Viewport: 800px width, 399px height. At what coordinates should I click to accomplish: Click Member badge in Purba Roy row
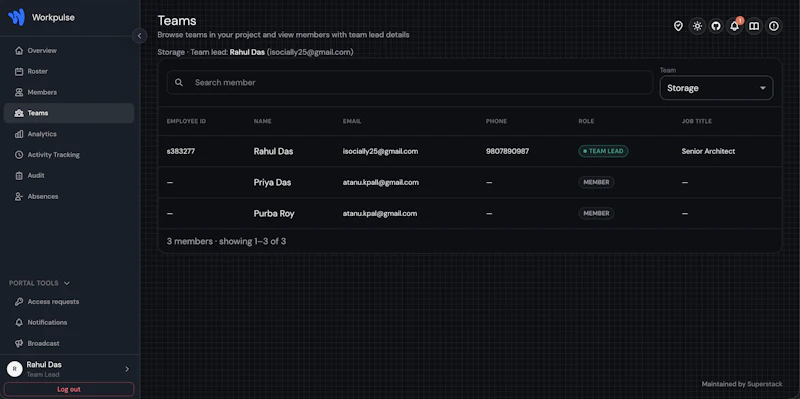tap(596, 213)
